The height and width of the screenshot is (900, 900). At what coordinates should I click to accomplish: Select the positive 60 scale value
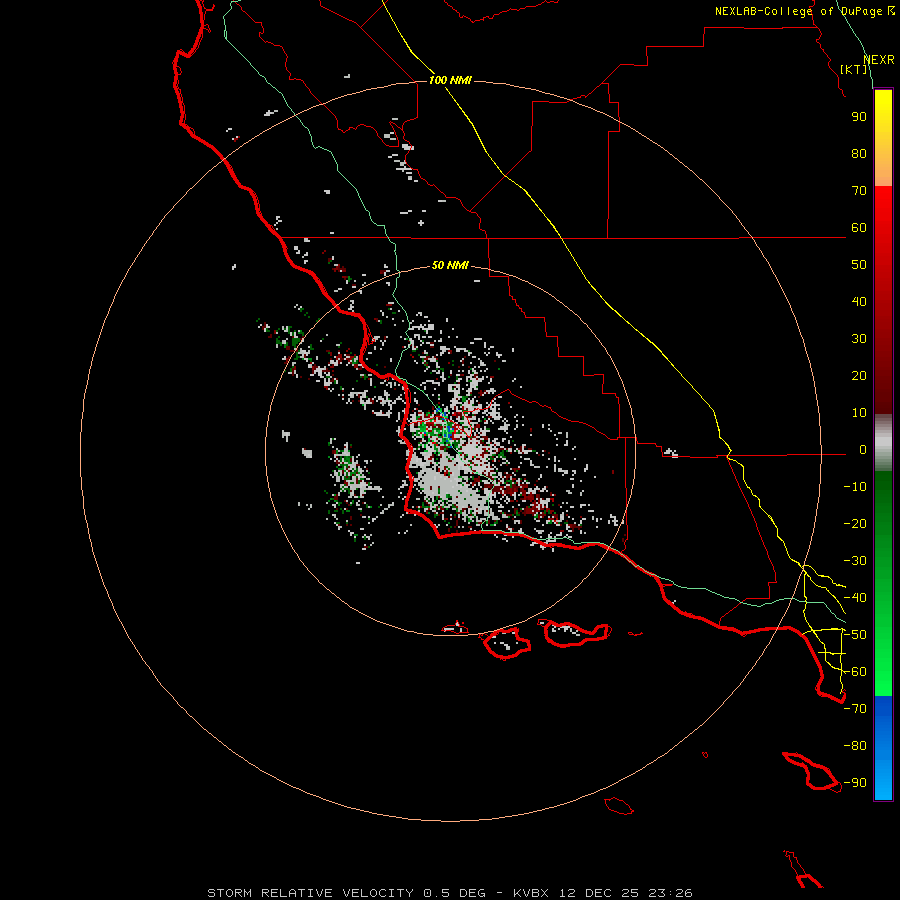(859, 228)
